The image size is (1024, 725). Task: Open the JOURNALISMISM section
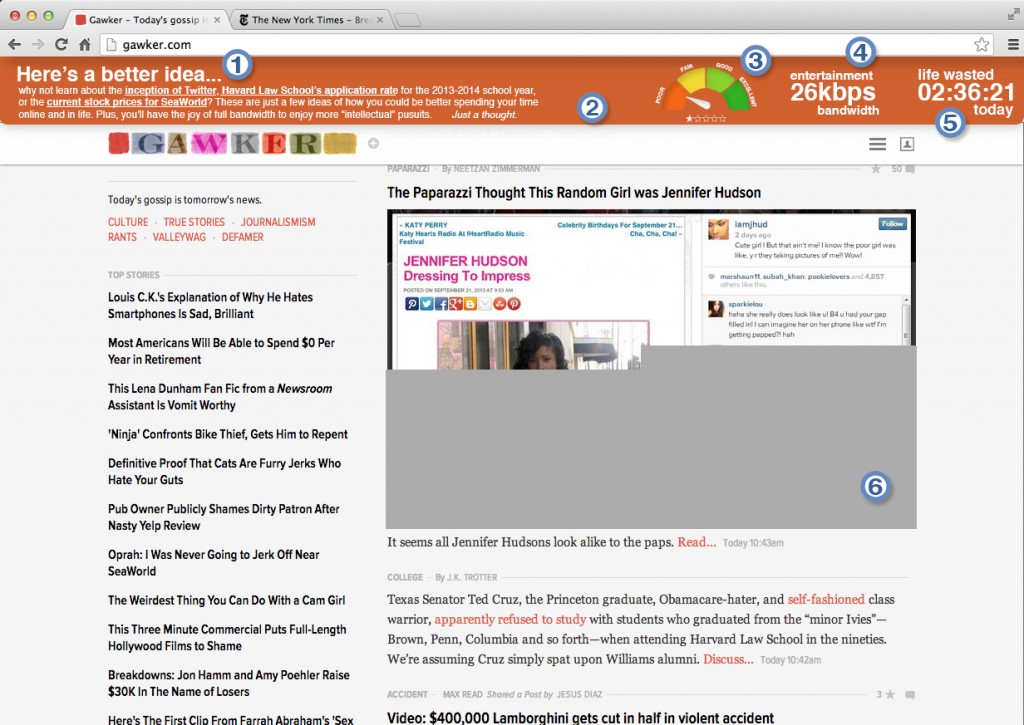278,222
